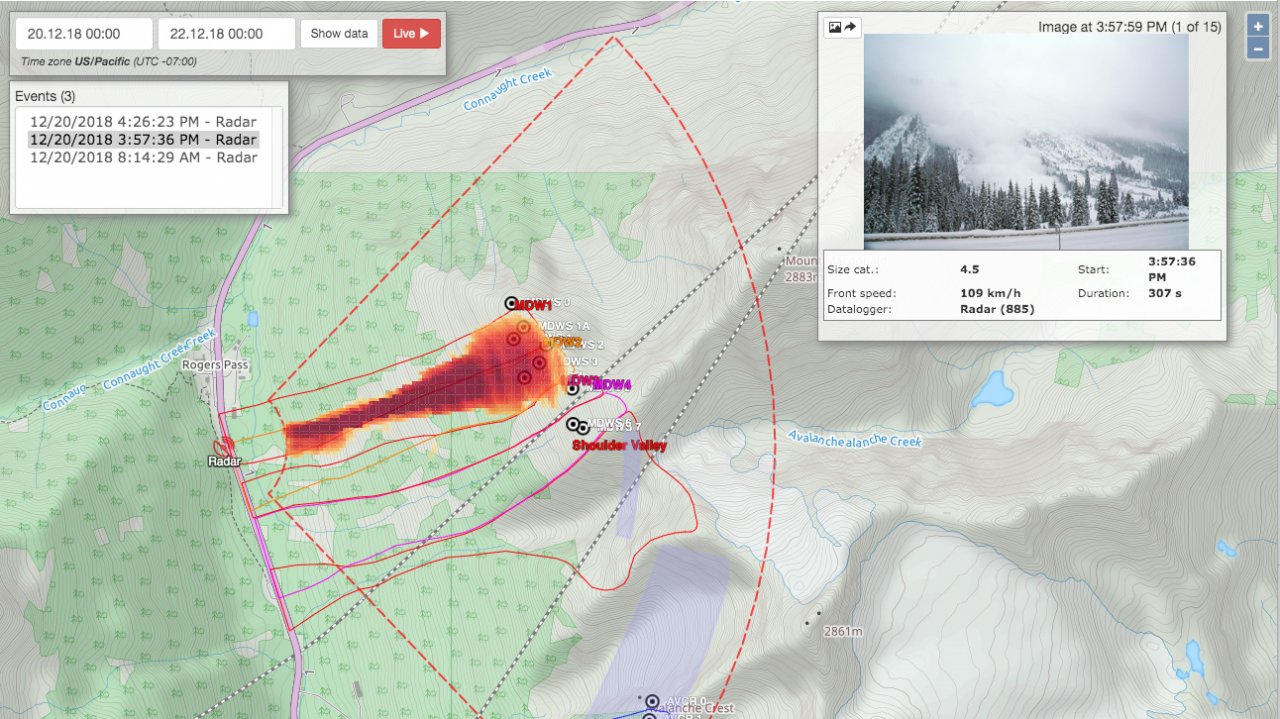Choose the 8:14:29 AM radar event
The width and height of the screenshot is (1280, 719).
click(x=143, y=157)
